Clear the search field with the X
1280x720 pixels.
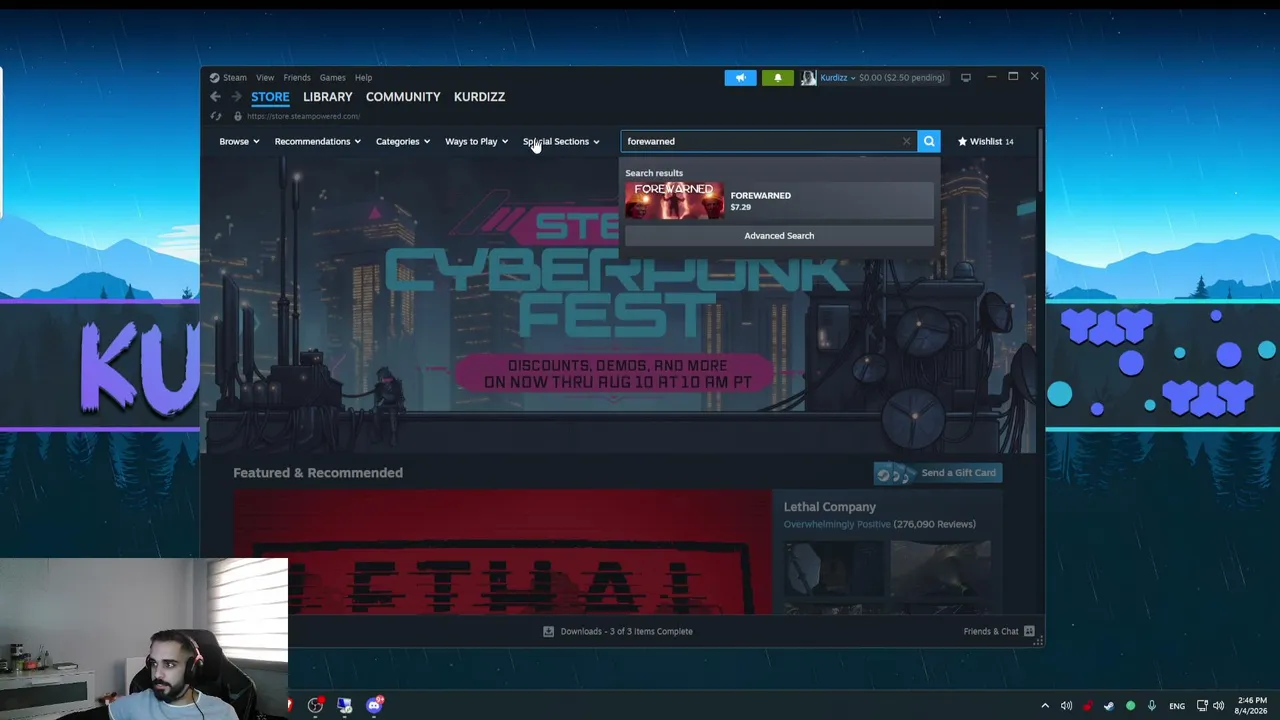(x=906, y=141)
